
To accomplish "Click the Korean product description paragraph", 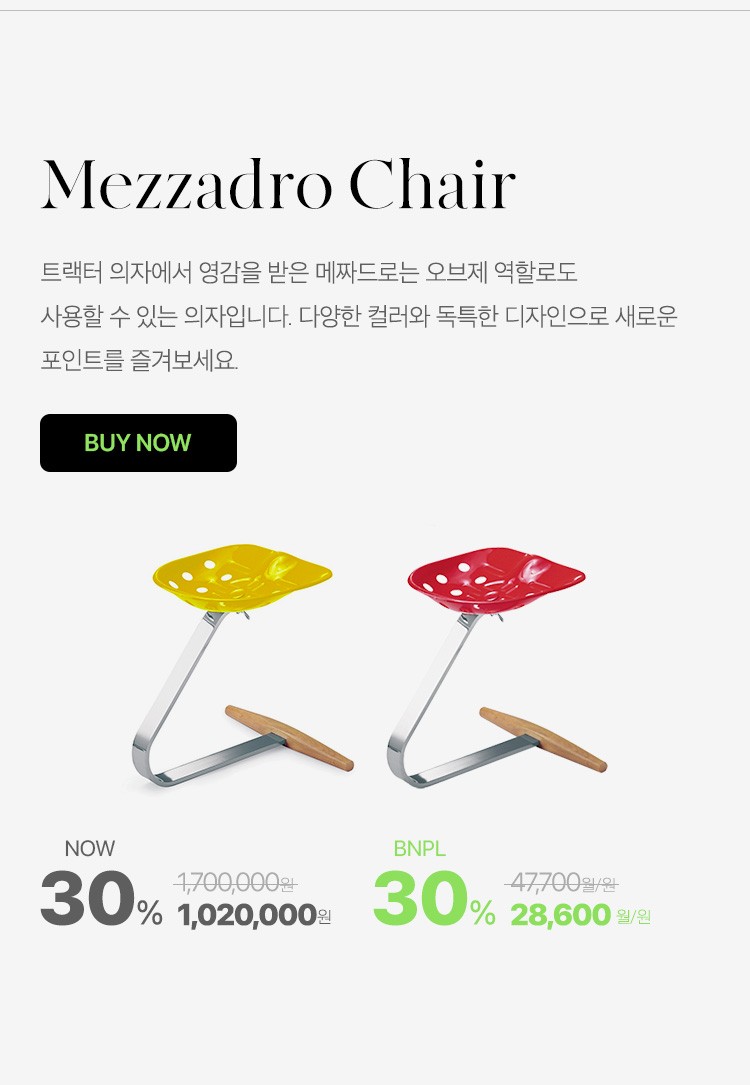I will tap(358, 316).
